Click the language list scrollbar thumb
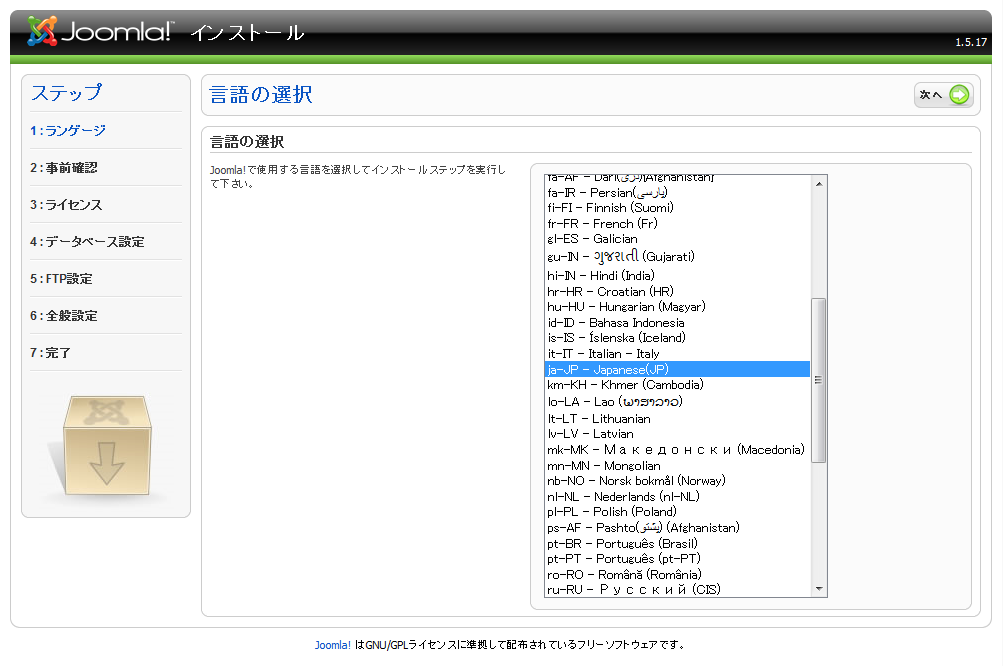The image size is (1003, 666). pos(819,380)
